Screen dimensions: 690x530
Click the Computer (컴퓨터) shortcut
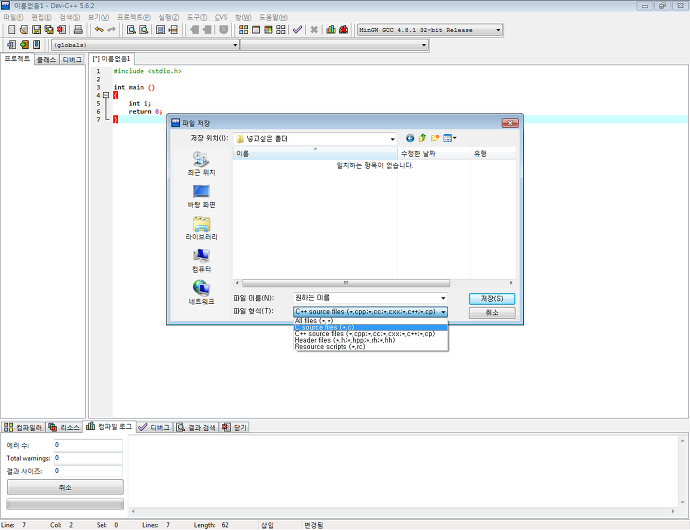click(x=201, y=261)
